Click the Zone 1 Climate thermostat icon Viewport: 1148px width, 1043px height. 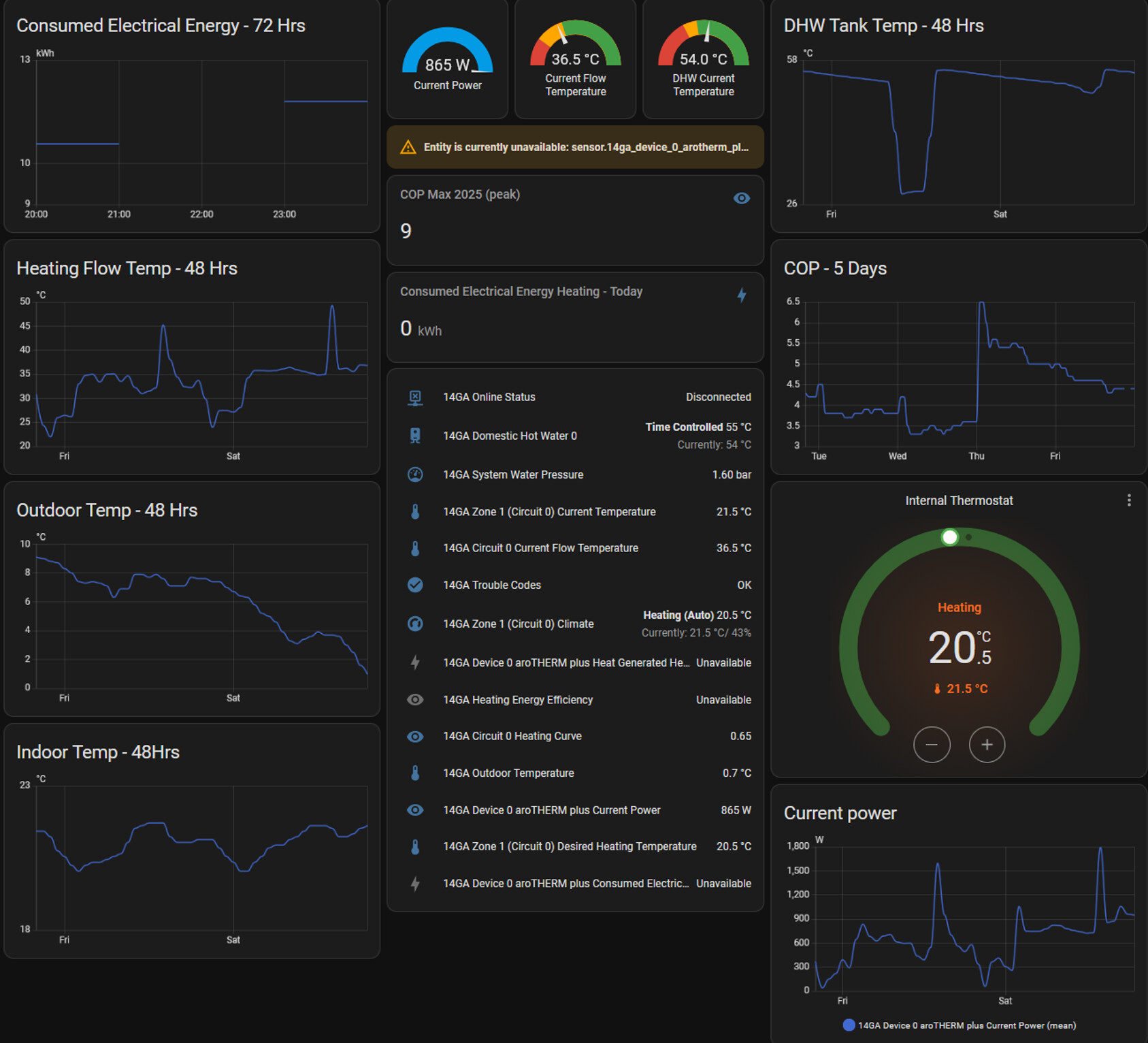click(415, 624)
